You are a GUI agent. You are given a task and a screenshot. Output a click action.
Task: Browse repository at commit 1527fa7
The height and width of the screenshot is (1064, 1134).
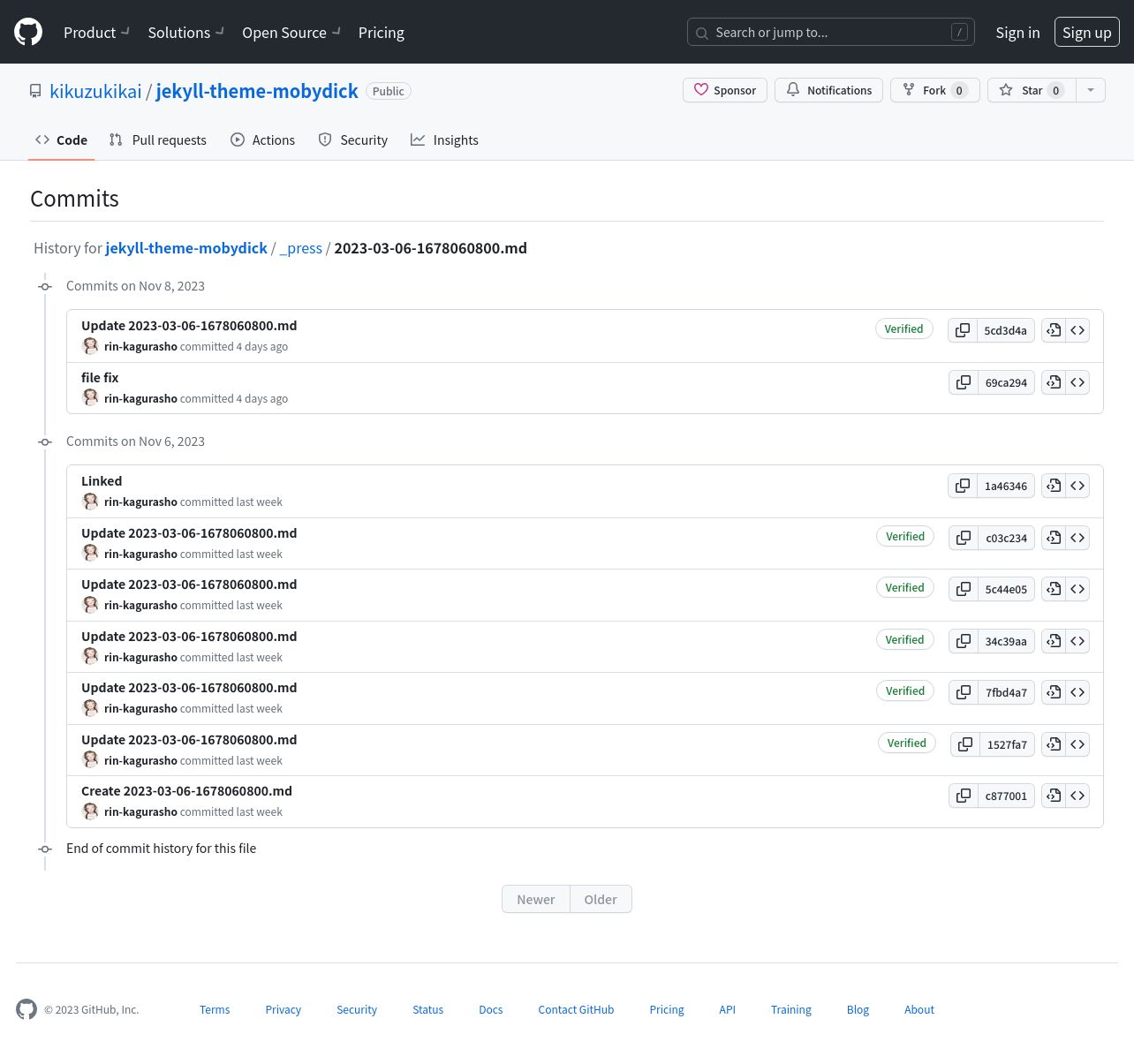coord(1077,744)
